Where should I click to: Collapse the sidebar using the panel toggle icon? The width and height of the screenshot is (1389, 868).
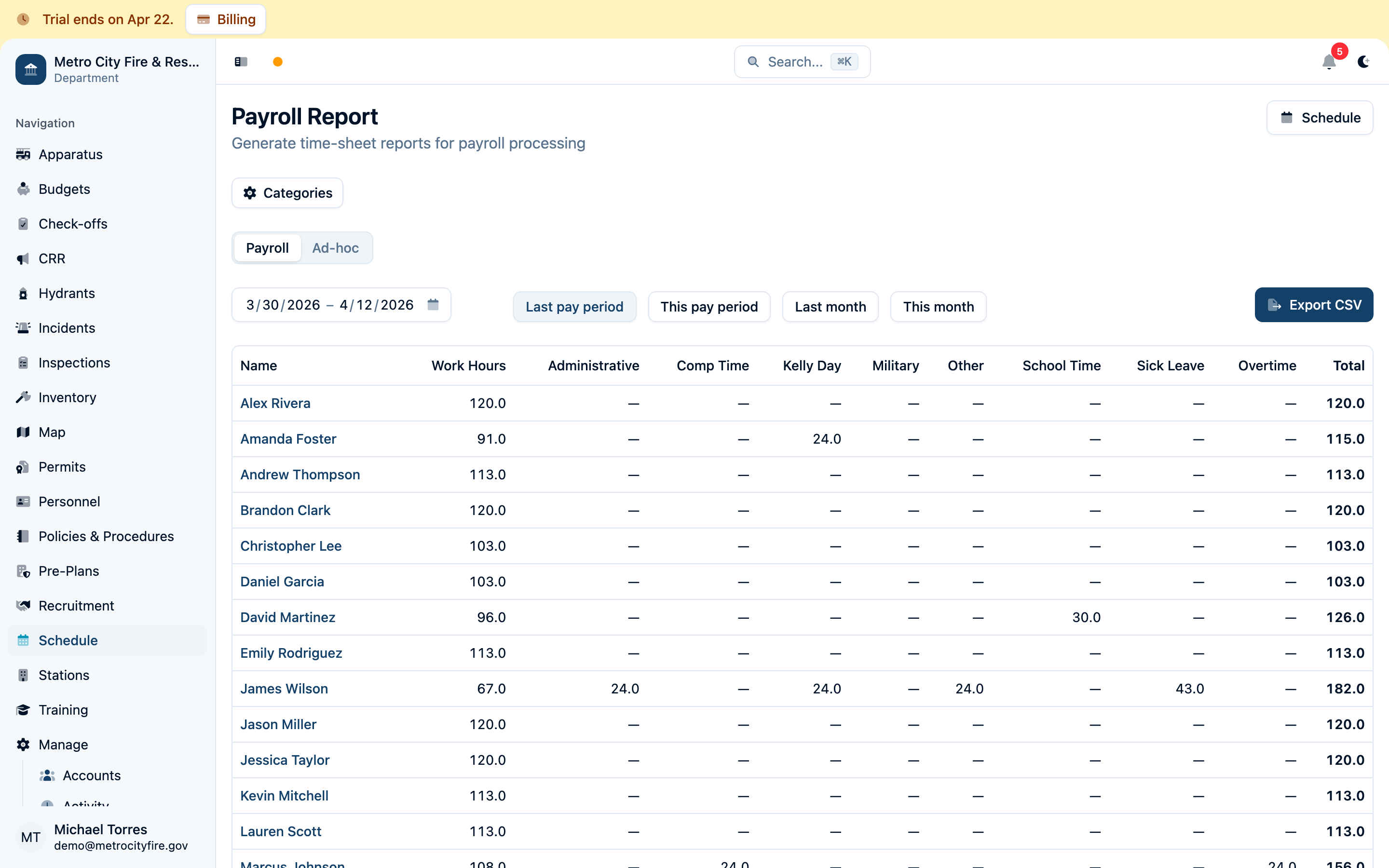click(241, 61)
